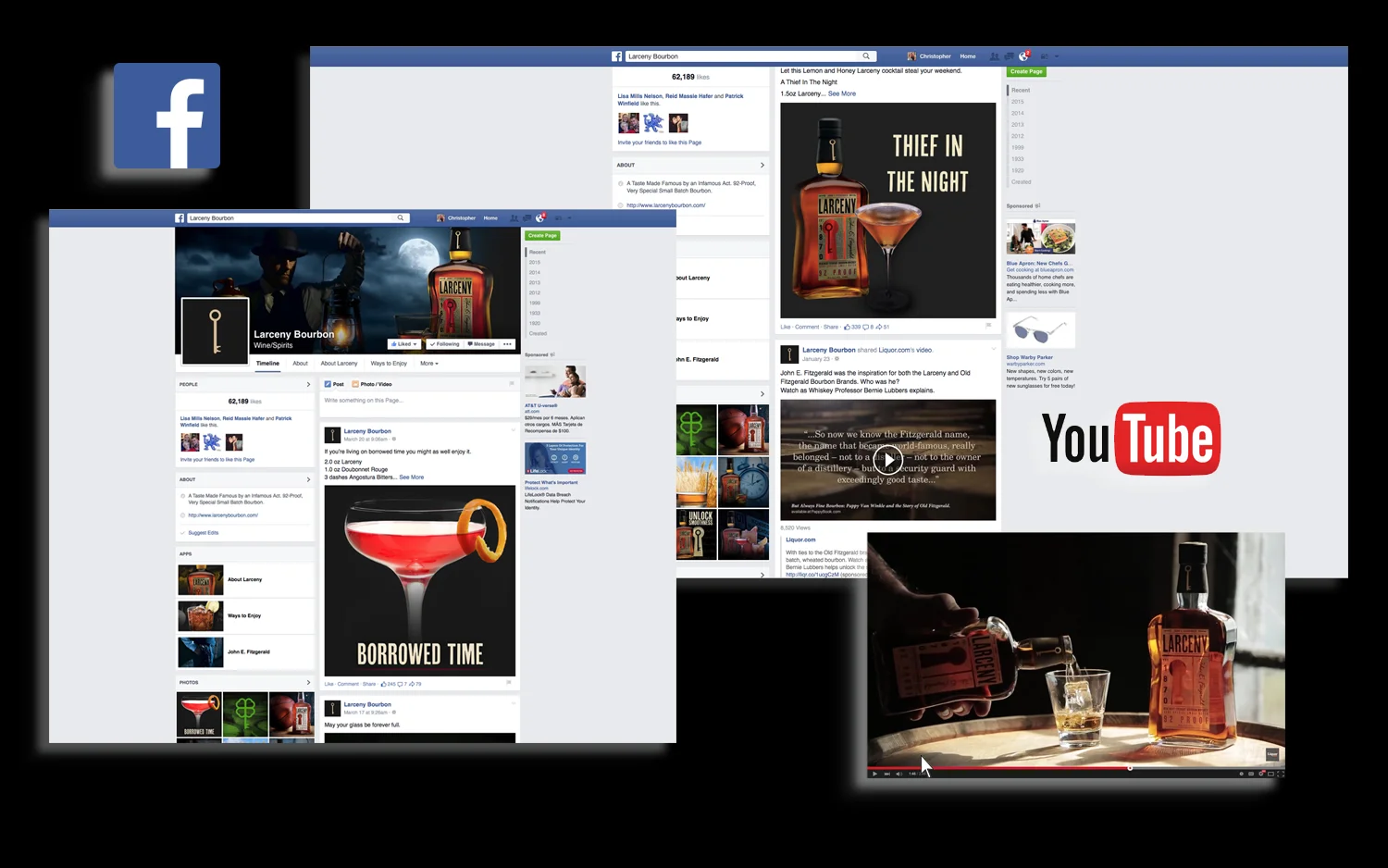
Task: Select the Timeline tab
Action: [x=267, y=364]
